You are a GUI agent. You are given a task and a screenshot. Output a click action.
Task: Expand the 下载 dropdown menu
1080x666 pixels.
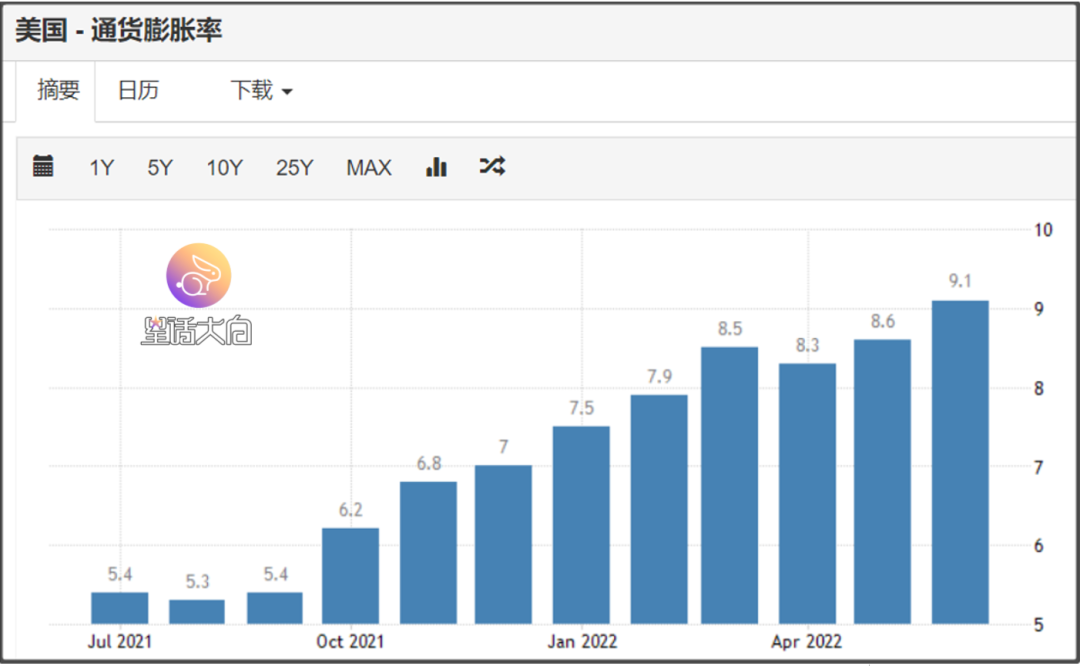pyautogui.click(x=261, y=90)
